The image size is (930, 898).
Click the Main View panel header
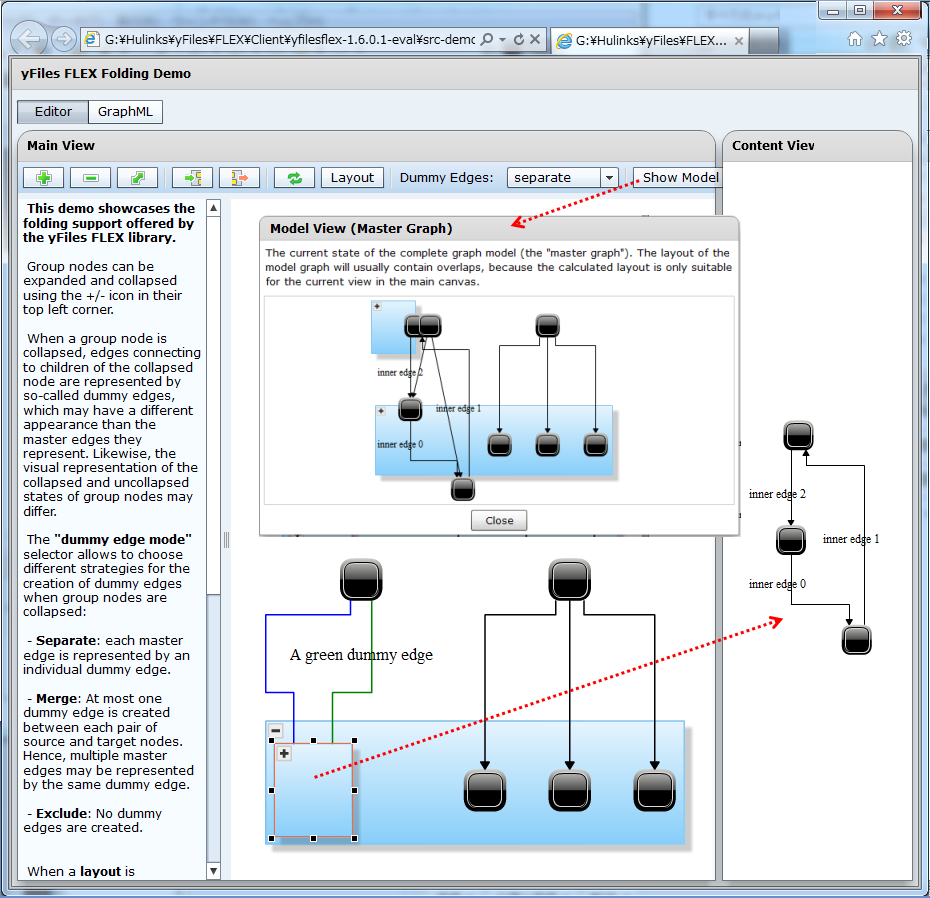[x=367, y=146]
